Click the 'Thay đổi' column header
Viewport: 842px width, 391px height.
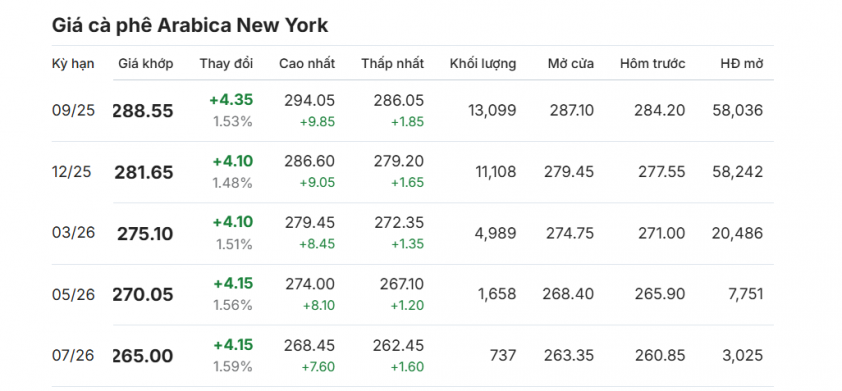tap(226, 63)
